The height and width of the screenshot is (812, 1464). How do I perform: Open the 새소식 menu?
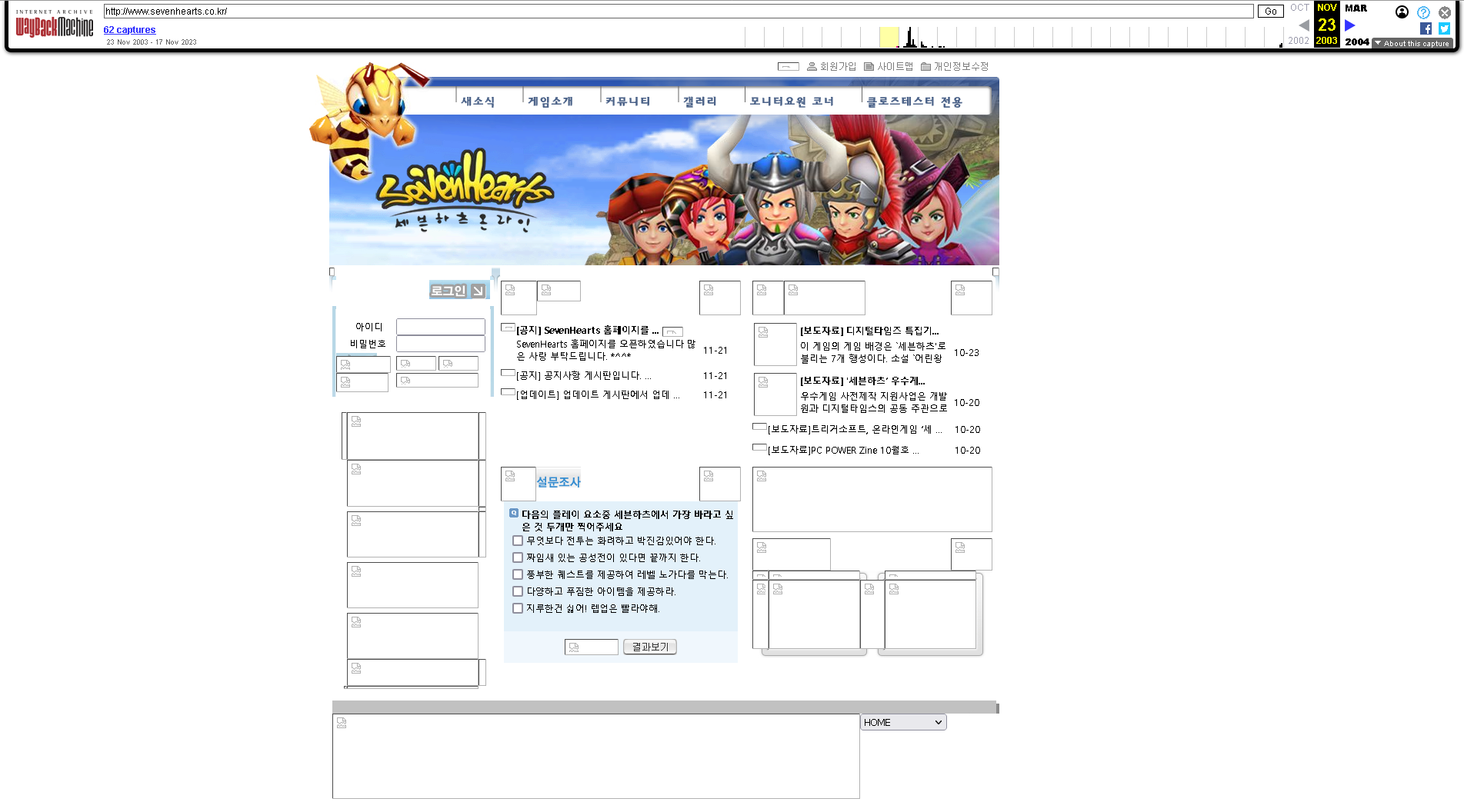[478, 101]
